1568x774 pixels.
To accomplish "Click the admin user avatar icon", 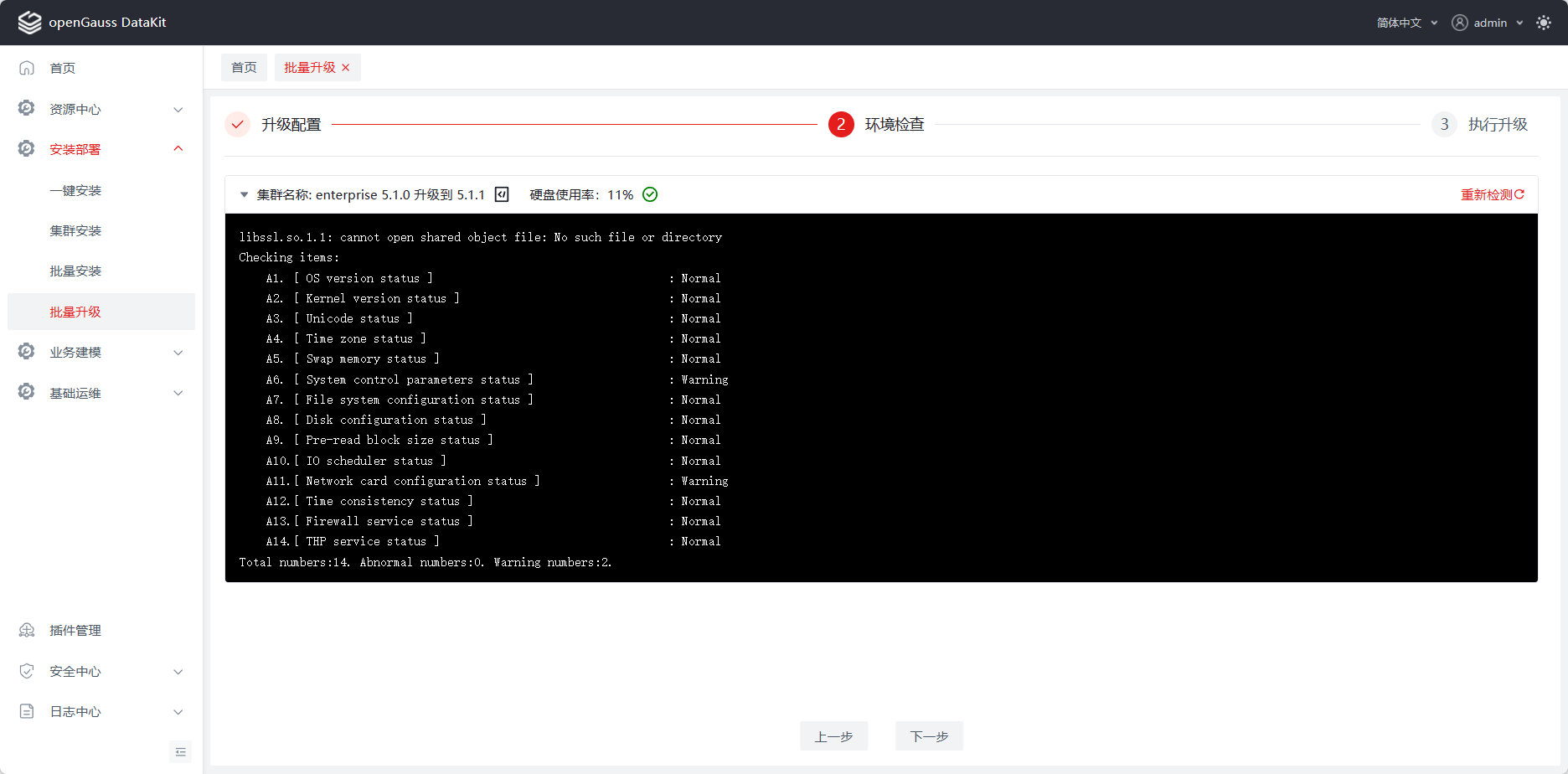I will 1460,23.
